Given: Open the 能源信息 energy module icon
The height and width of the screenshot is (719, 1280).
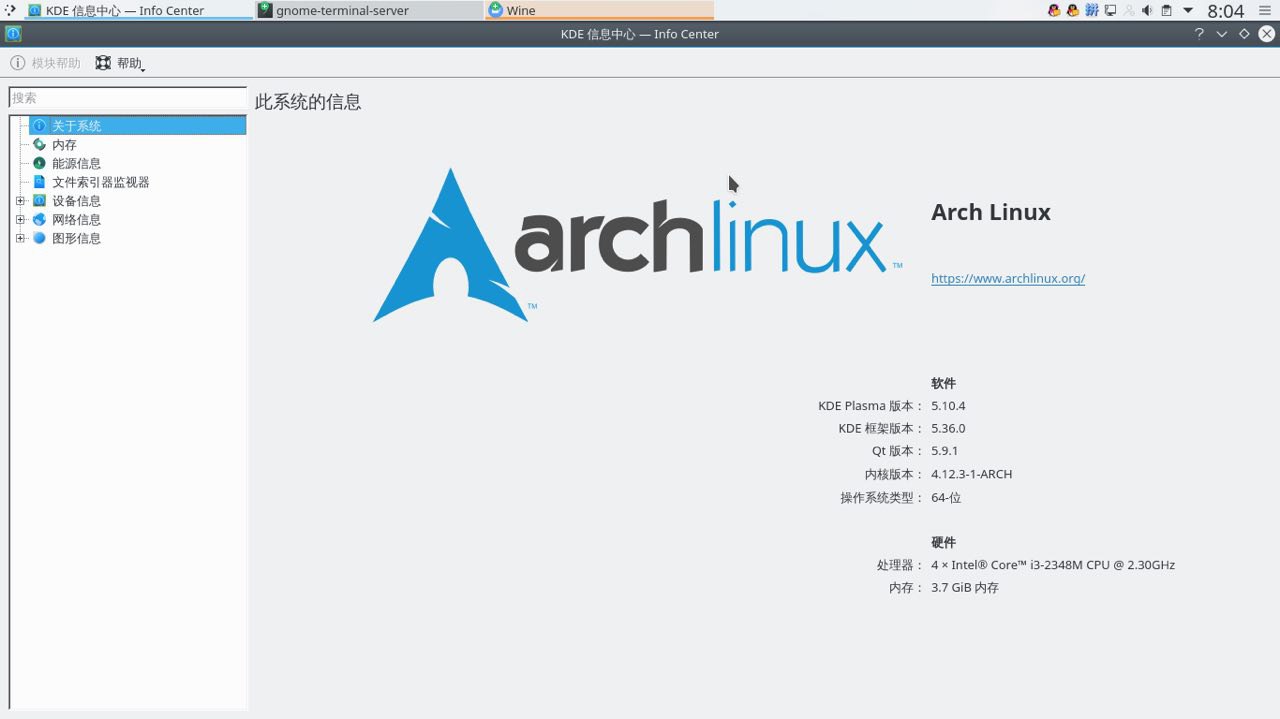Looking at the screenshot, I should (x=40, y=163).
